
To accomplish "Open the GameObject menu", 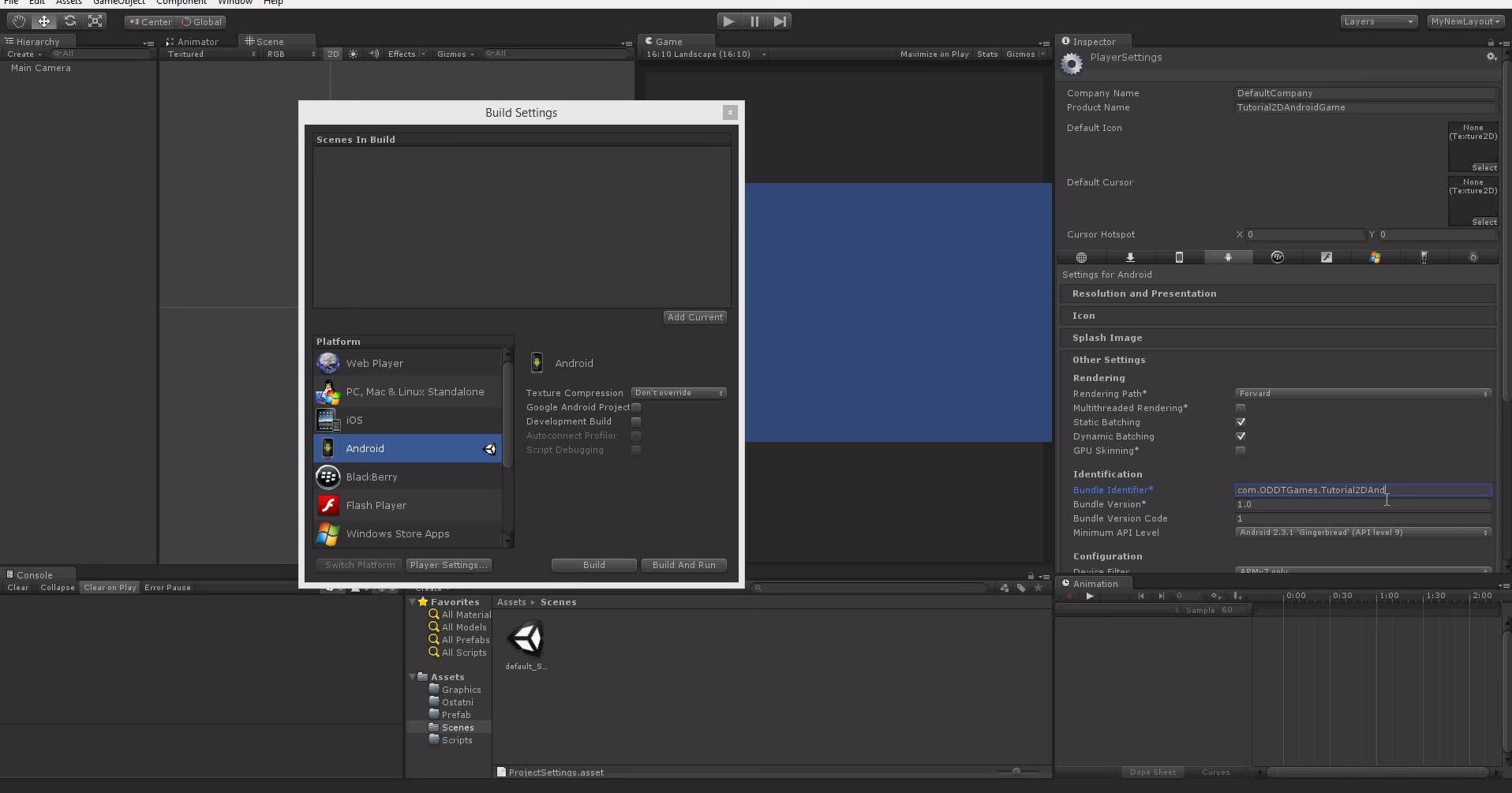I will [118, 2].
